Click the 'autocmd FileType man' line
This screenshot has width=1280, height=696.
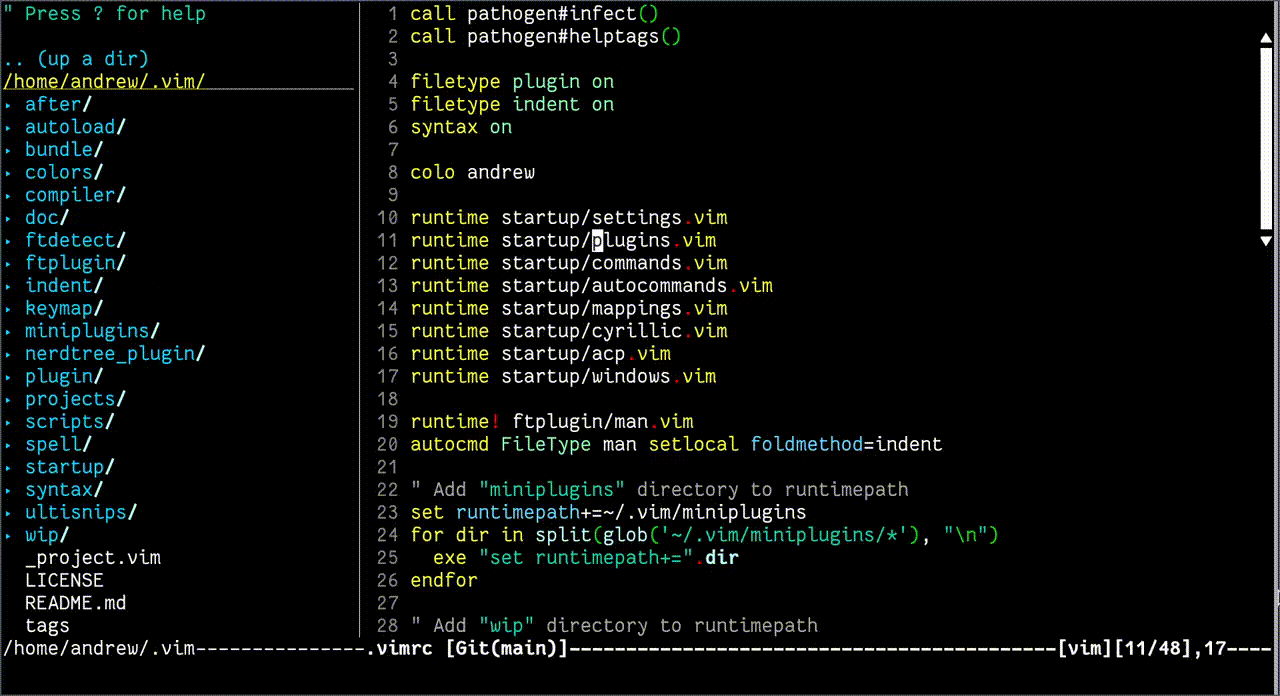(x=676, y=444)
